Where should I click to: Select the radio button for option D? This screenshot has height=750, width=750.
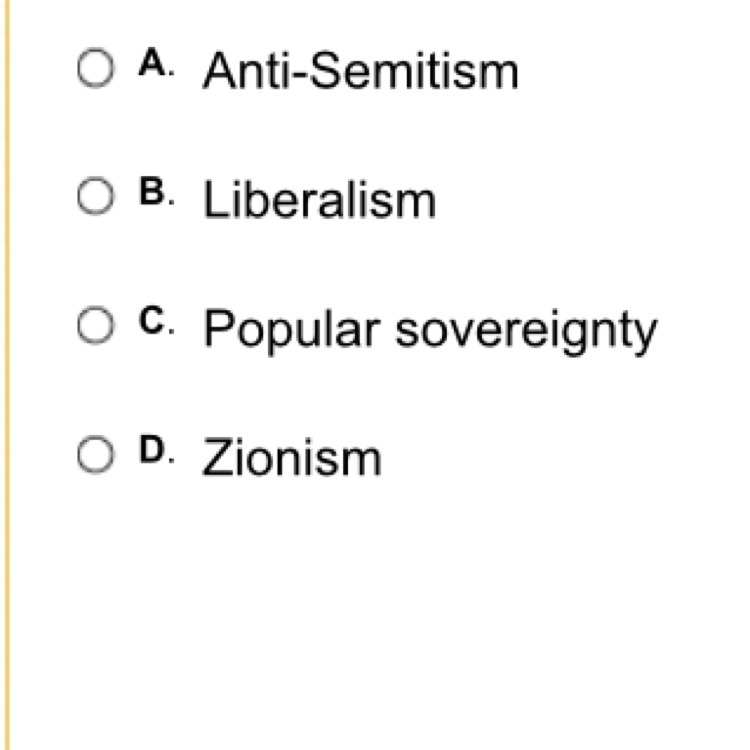[x=96, y=454]
